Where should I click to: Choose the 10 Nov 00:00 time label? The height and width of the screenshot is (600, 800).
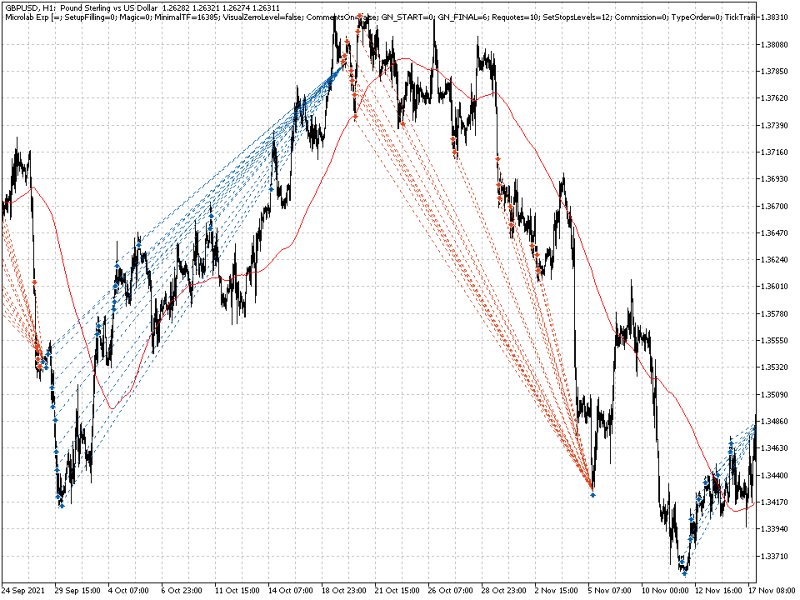click(x=665, y=590)
